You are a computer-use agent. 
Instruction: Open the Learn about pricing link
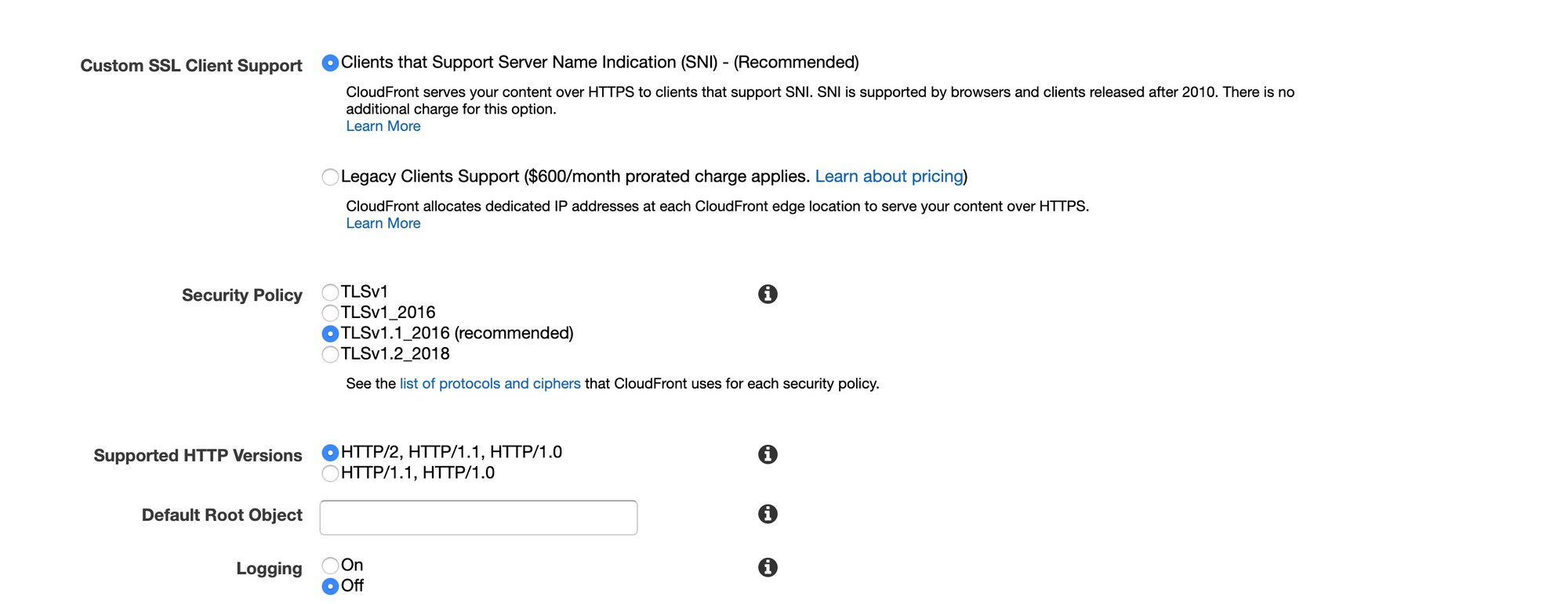(x=888, y=176)
